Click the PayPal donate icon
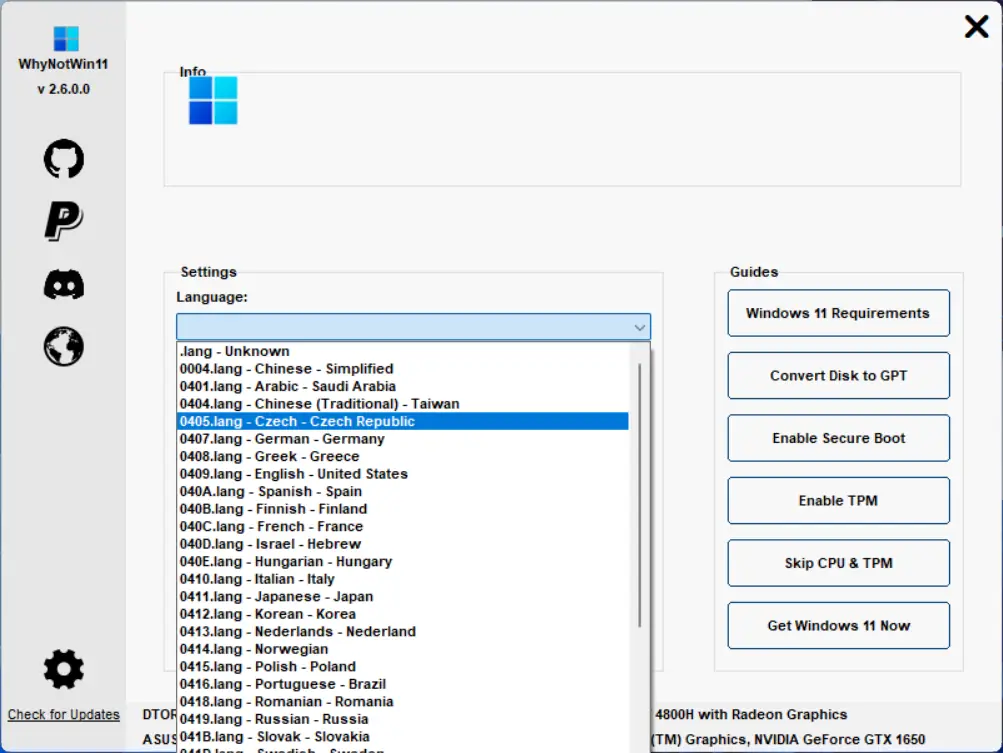 click(64, 221)
